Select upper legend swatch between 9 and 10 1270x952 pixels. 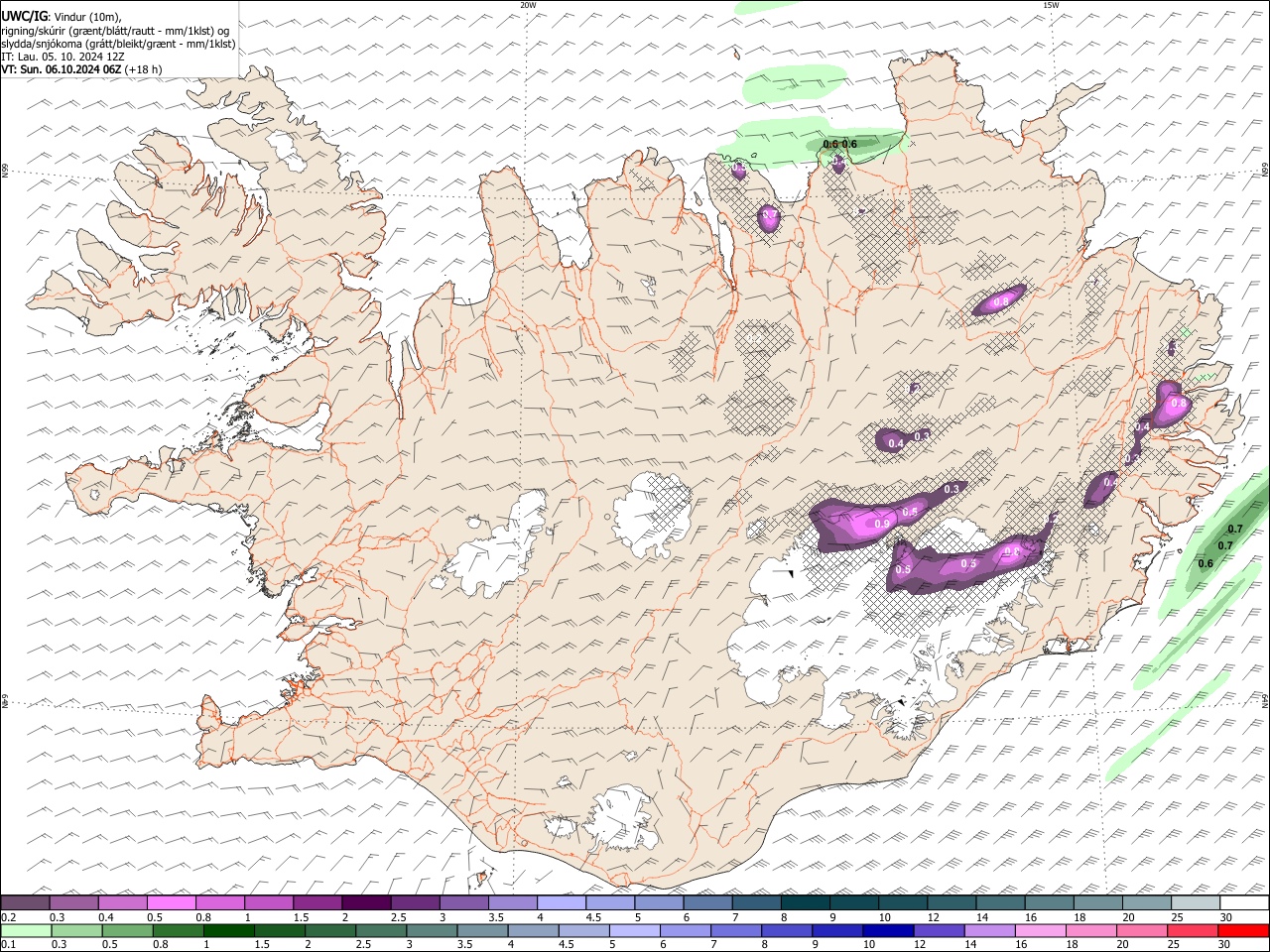click(854, 903)
